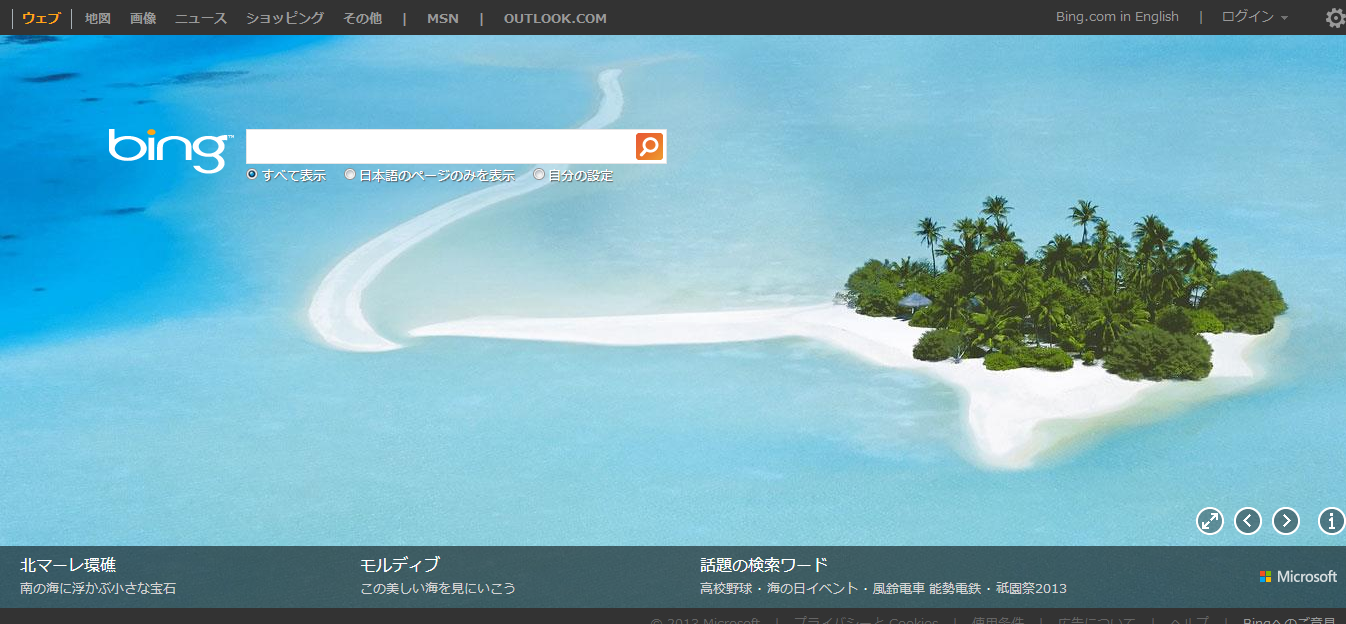Click the orange search magnifier button
Screen dimensions: 1346x624
[x=649, y=147]
